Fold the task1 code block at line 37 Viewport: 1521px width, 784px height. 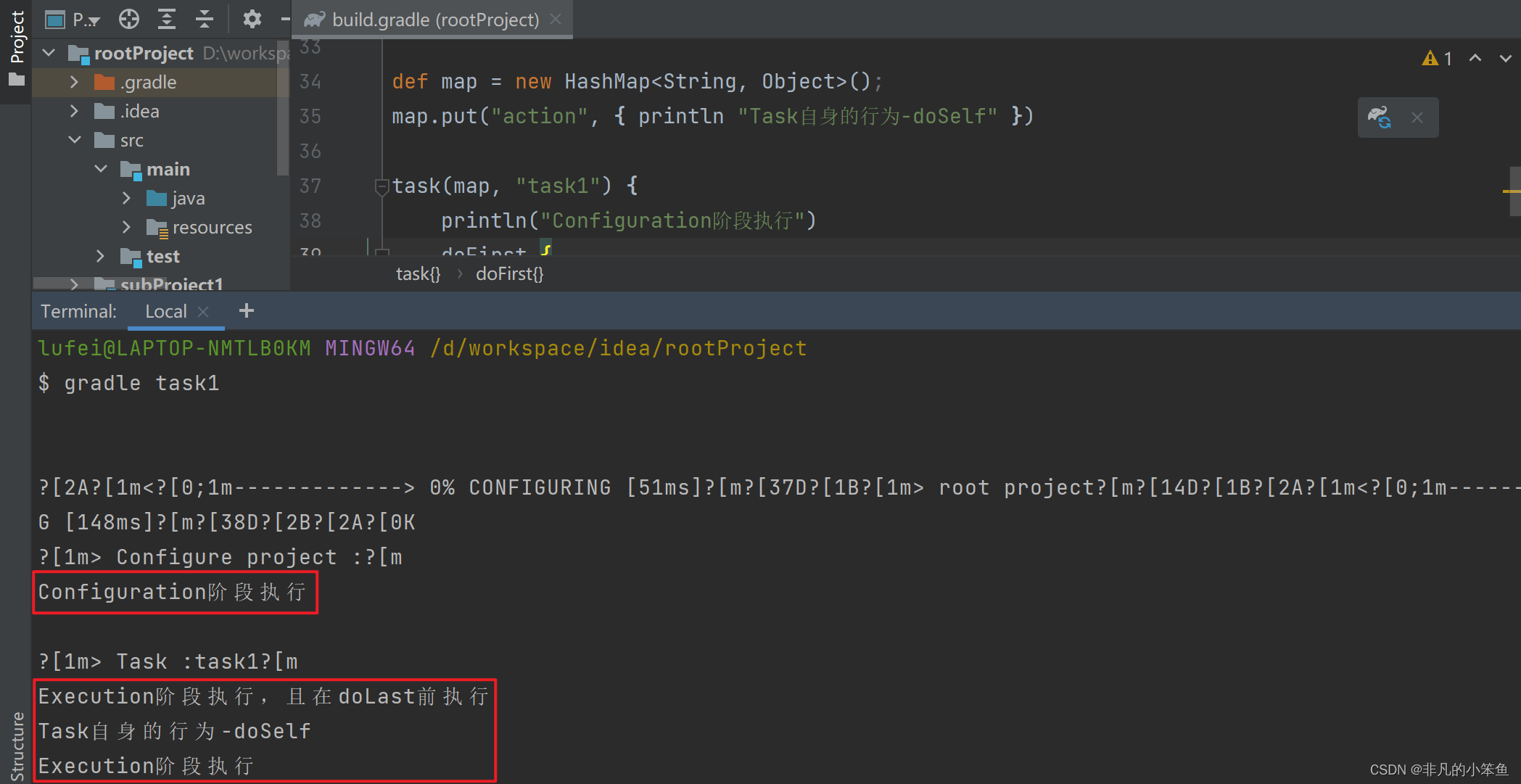(382, 186)
